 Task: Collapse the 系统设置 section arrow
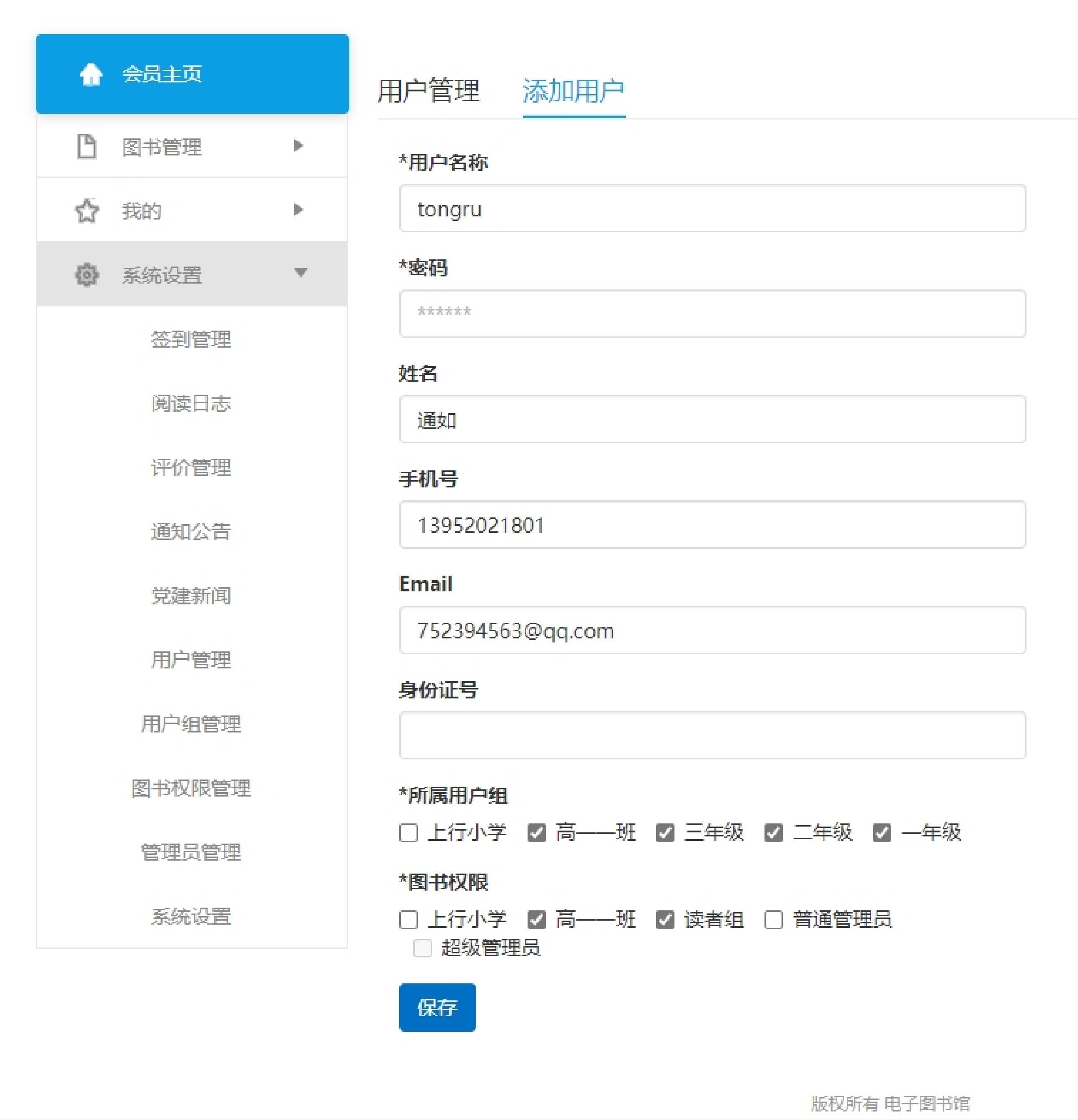click(x=301, y=272)
